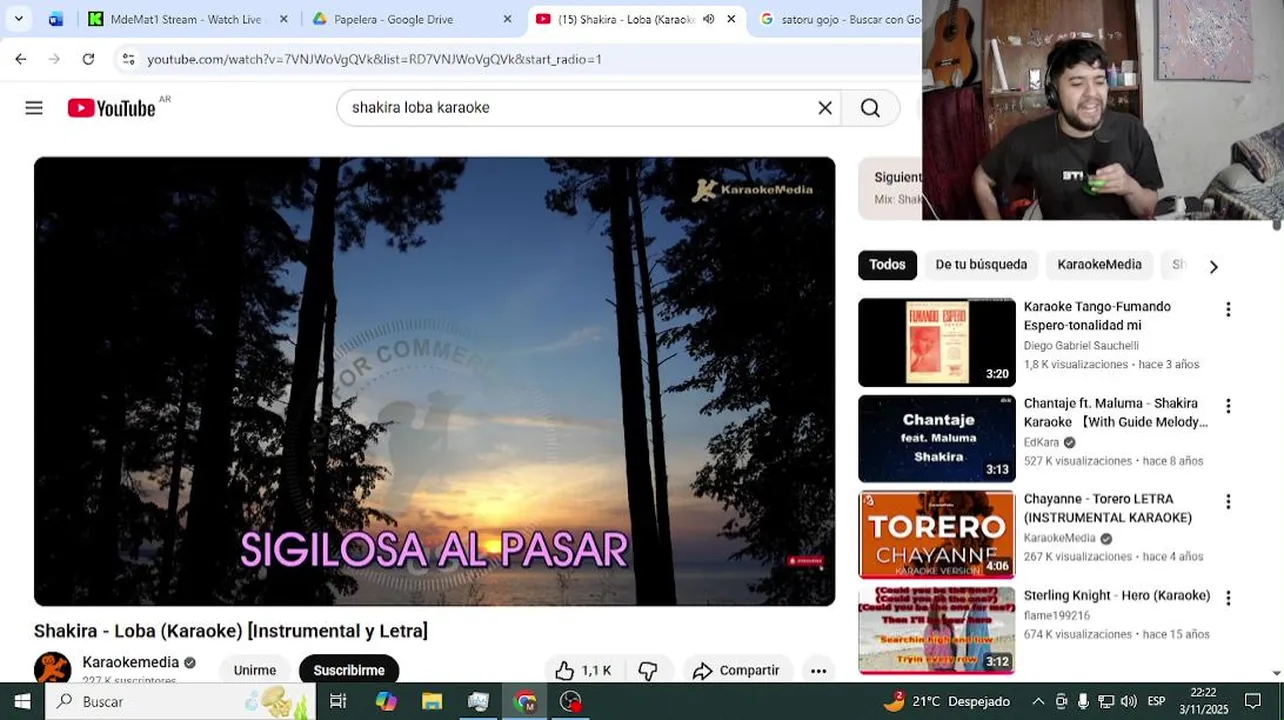
Task: Select the De tu búsqueda chip
Action: [981, 265]
